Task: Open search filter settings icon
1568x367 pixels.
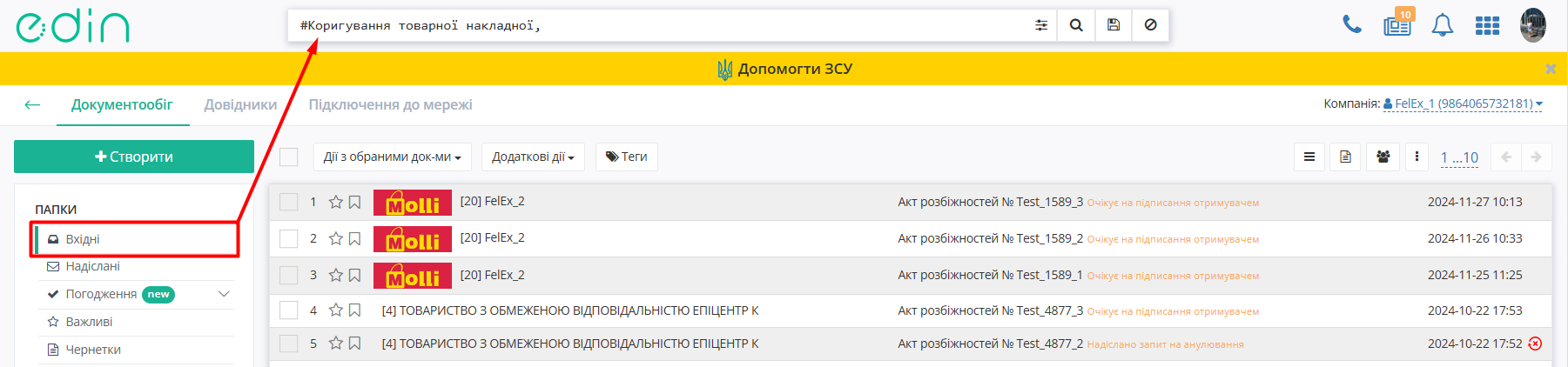Action: pyautogui.click(x=1040, y=25)
